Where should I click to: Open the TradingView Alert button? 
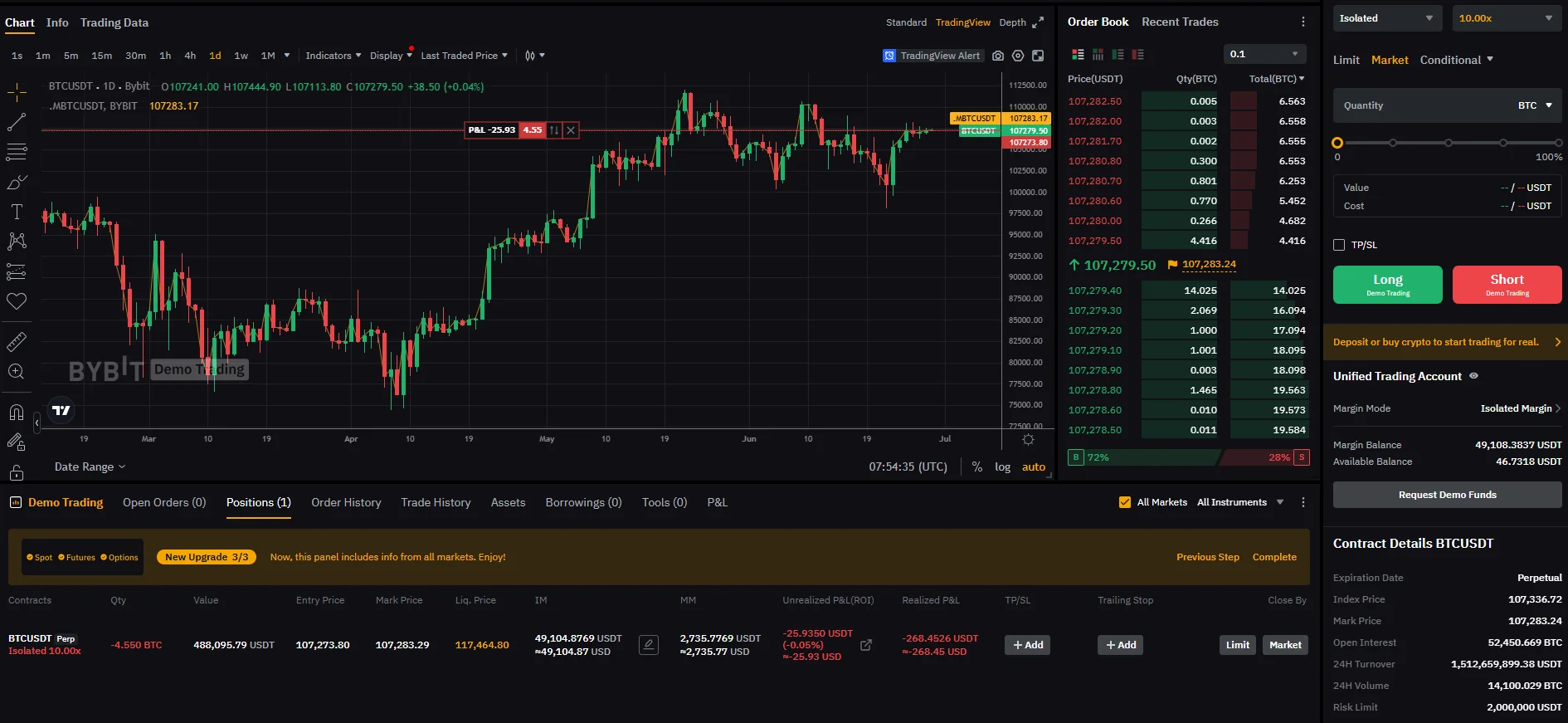933,56
